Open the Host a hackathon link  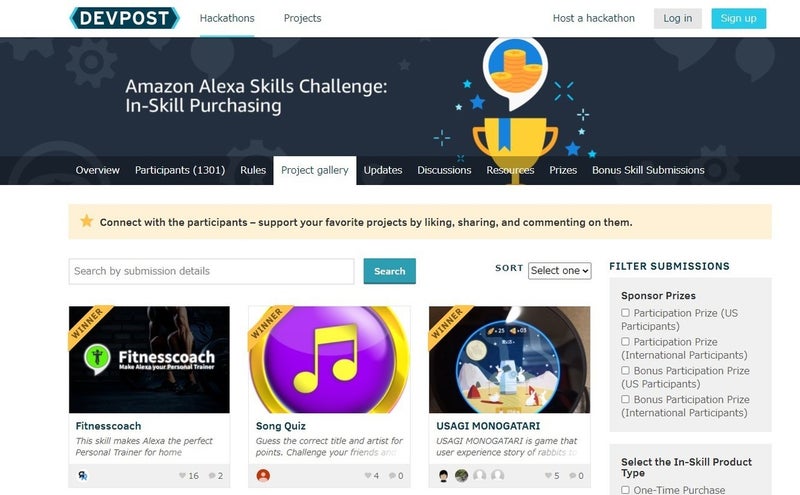[x=593, y=18]
